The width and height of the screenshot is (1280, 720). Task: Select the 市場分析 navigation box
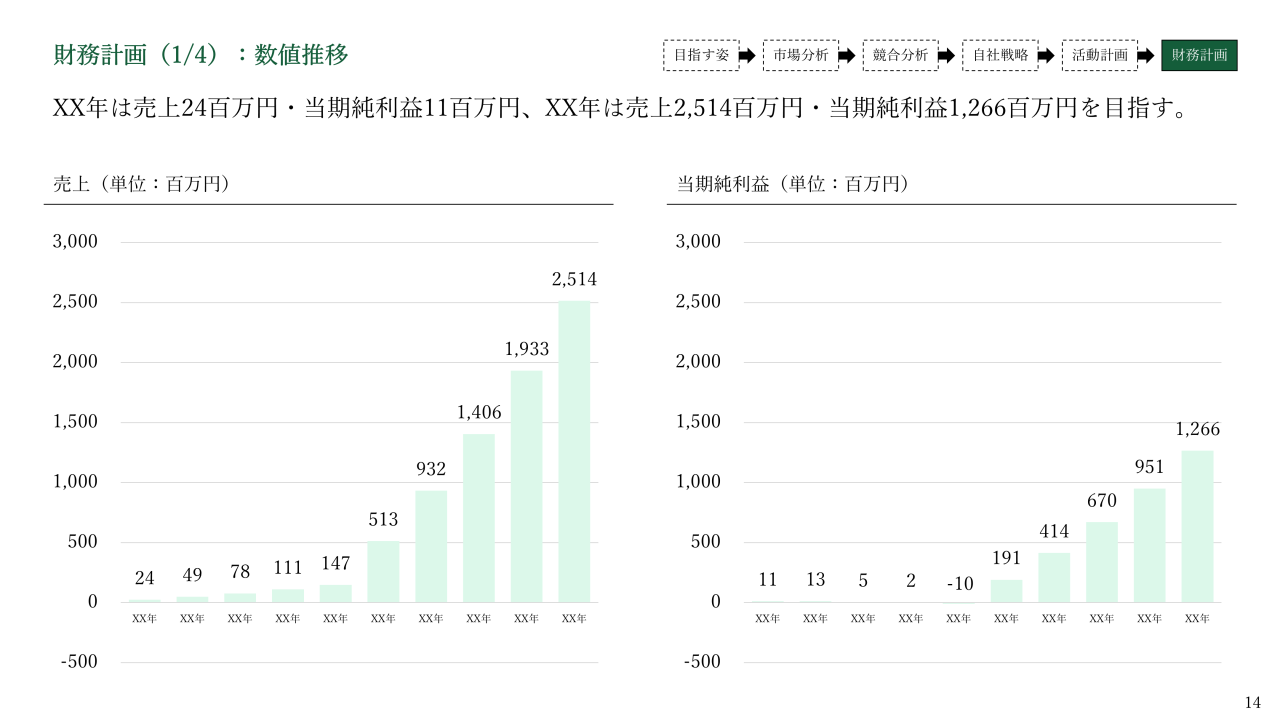pyautogui.click(x=801, y=55)
